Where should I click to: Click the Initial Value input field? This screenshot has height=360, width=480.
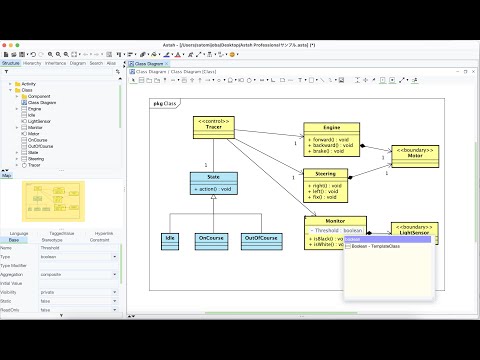[79, 283]
